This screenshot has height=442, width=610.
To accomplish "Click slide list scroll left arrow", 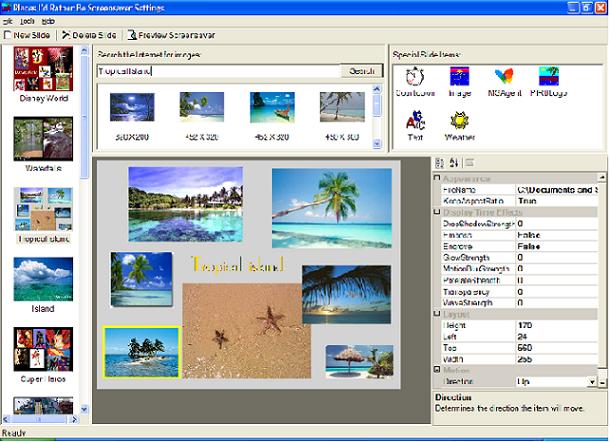I will tap(6, 419).
